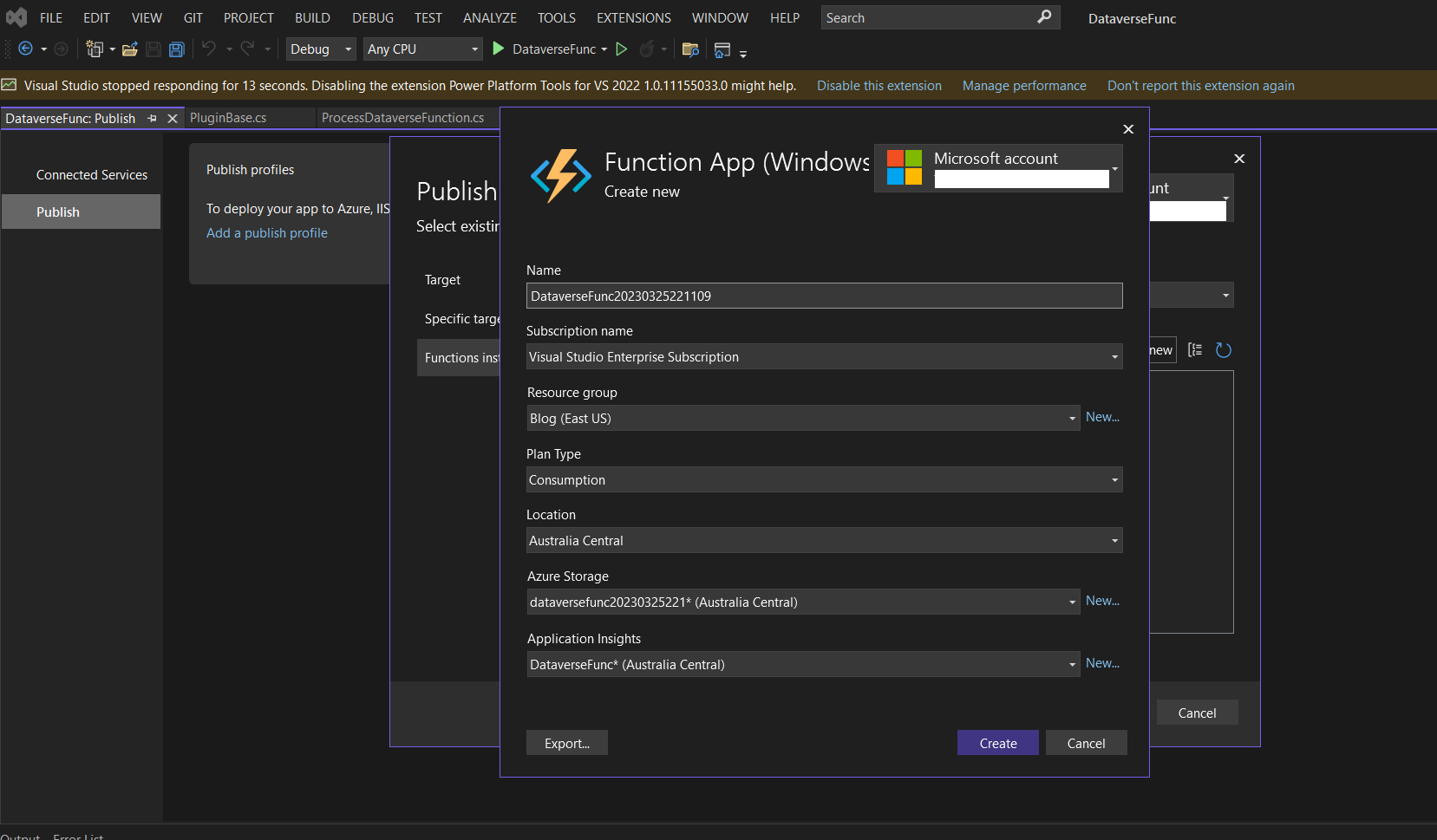Viewport: 1437px width, 840px height.
Task: Click the tree view icon next to refresh
Action: click(1195, 350)
